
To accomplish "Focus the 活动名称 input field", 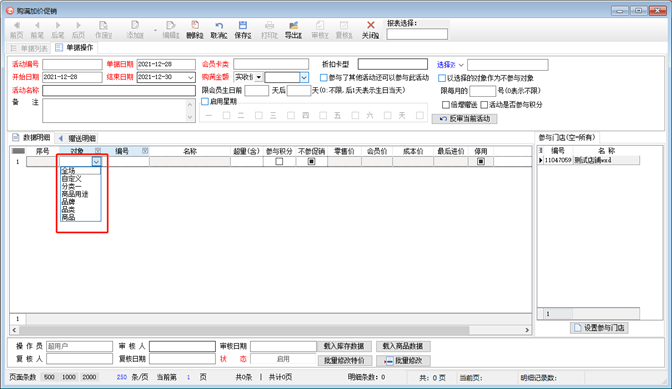I will pos(119,90).
